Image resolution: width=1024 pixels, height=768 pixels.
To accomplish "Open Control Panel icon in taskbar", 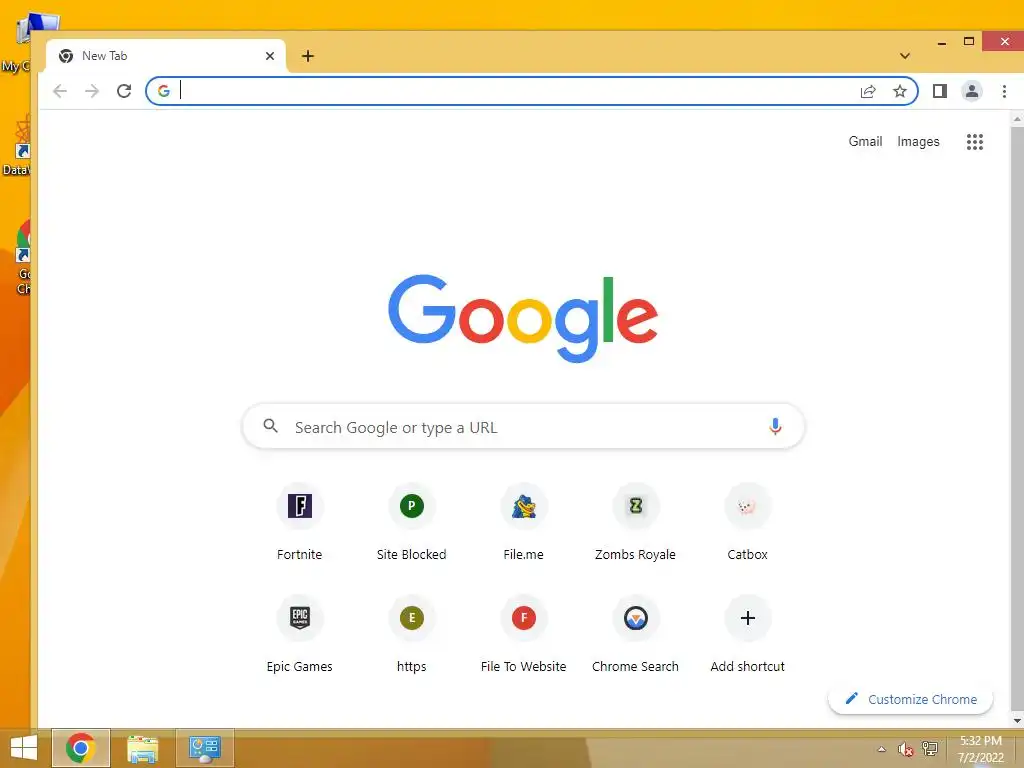I will click(204, 748).
